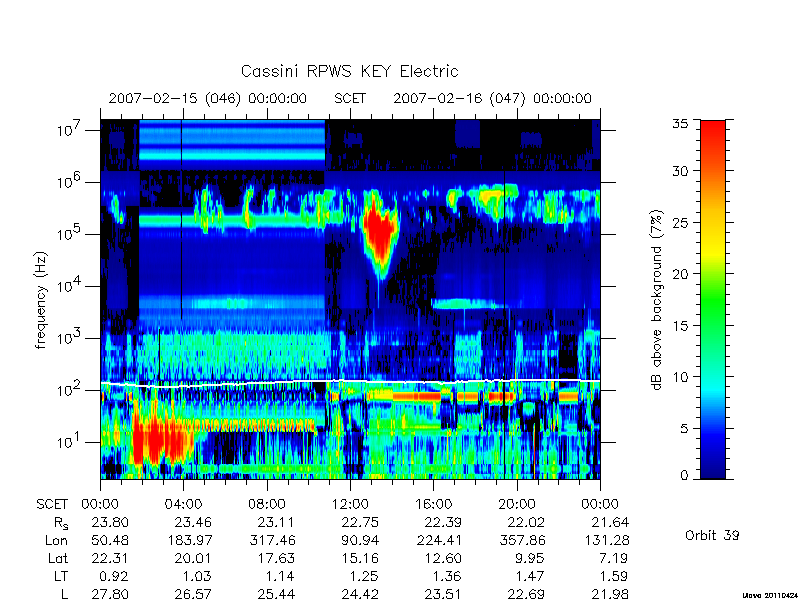Viewport: 800px width, 600px height.
Task: Click the Rs value 21.64
Action: [609, 522]
